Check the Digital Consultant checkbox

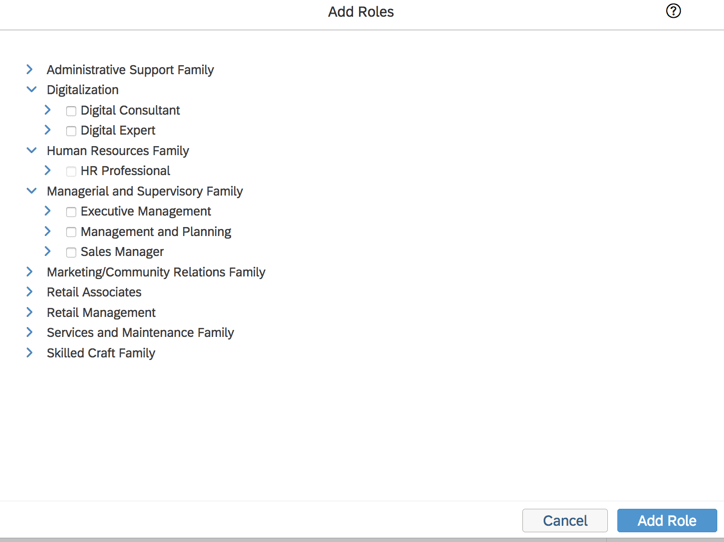[x=71, y=111]
